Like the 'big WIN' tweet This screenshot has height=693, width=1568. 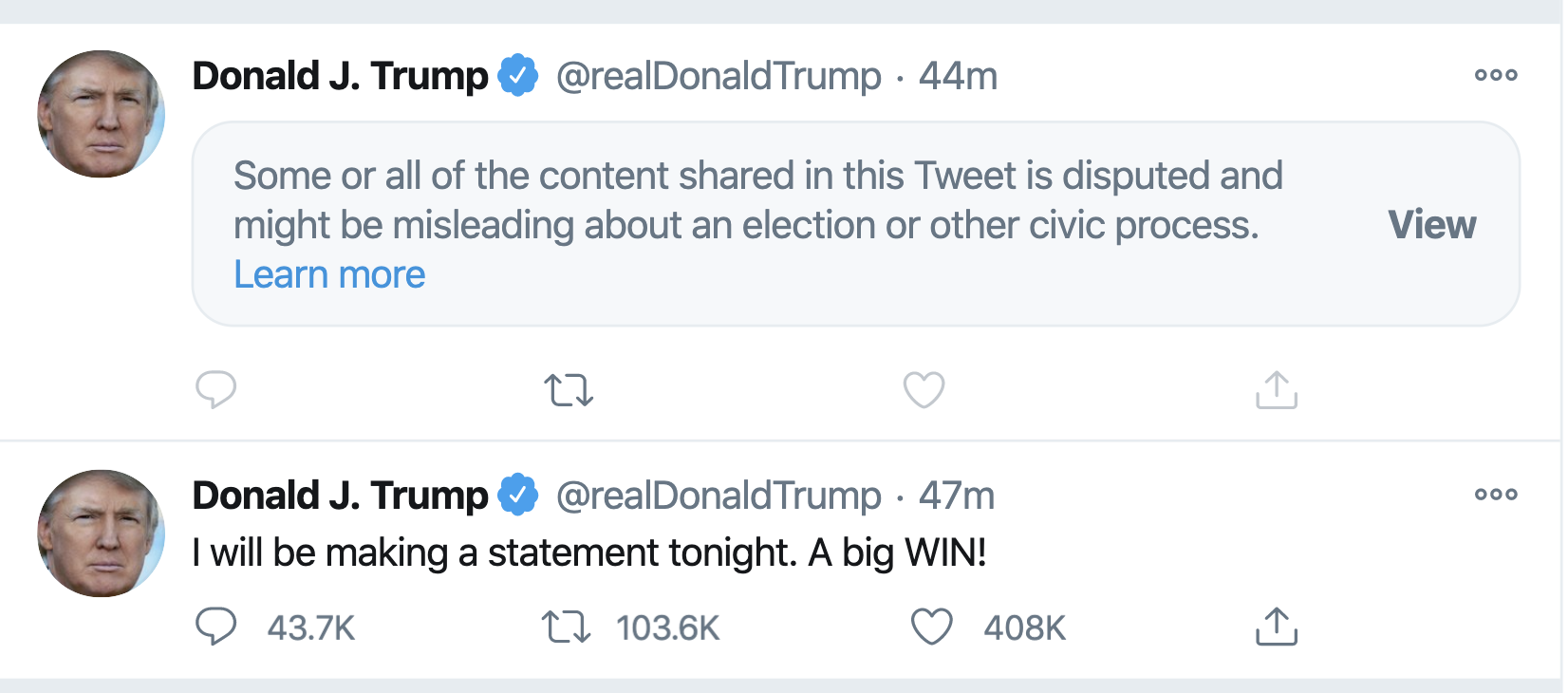coord(931,627)
